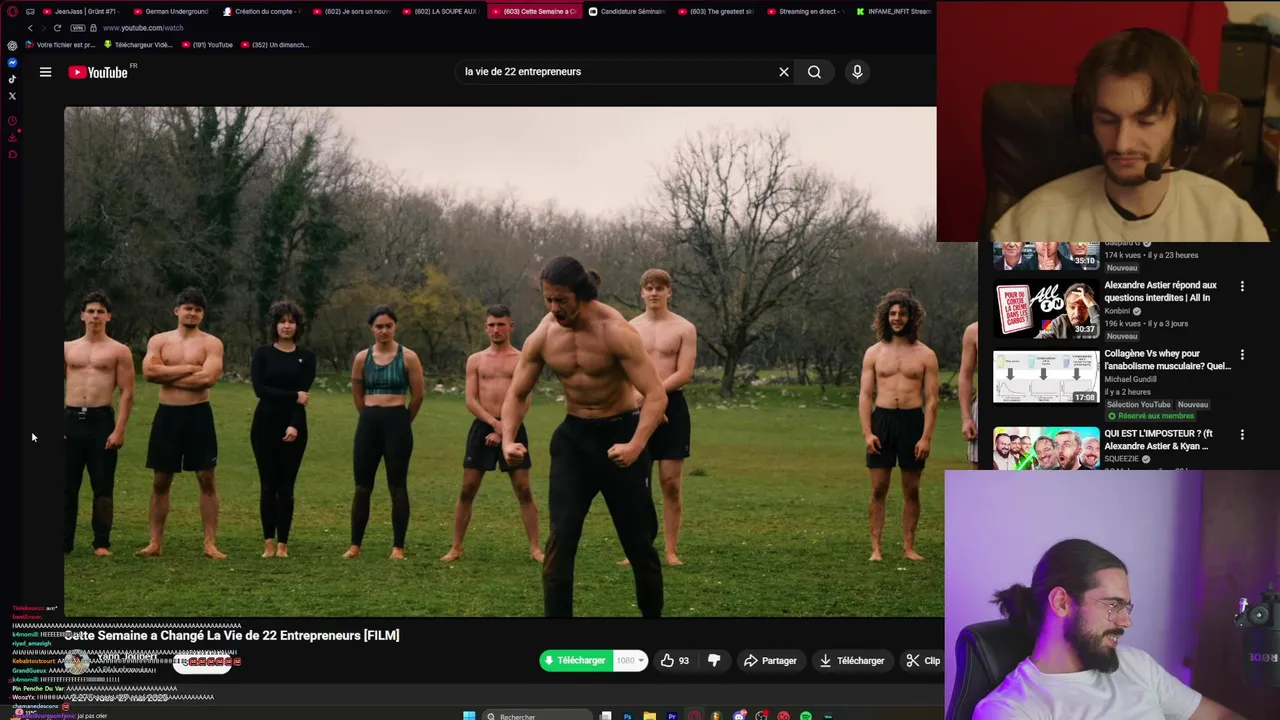Open the Michael Gundill channel link

tap(1130, 379)
